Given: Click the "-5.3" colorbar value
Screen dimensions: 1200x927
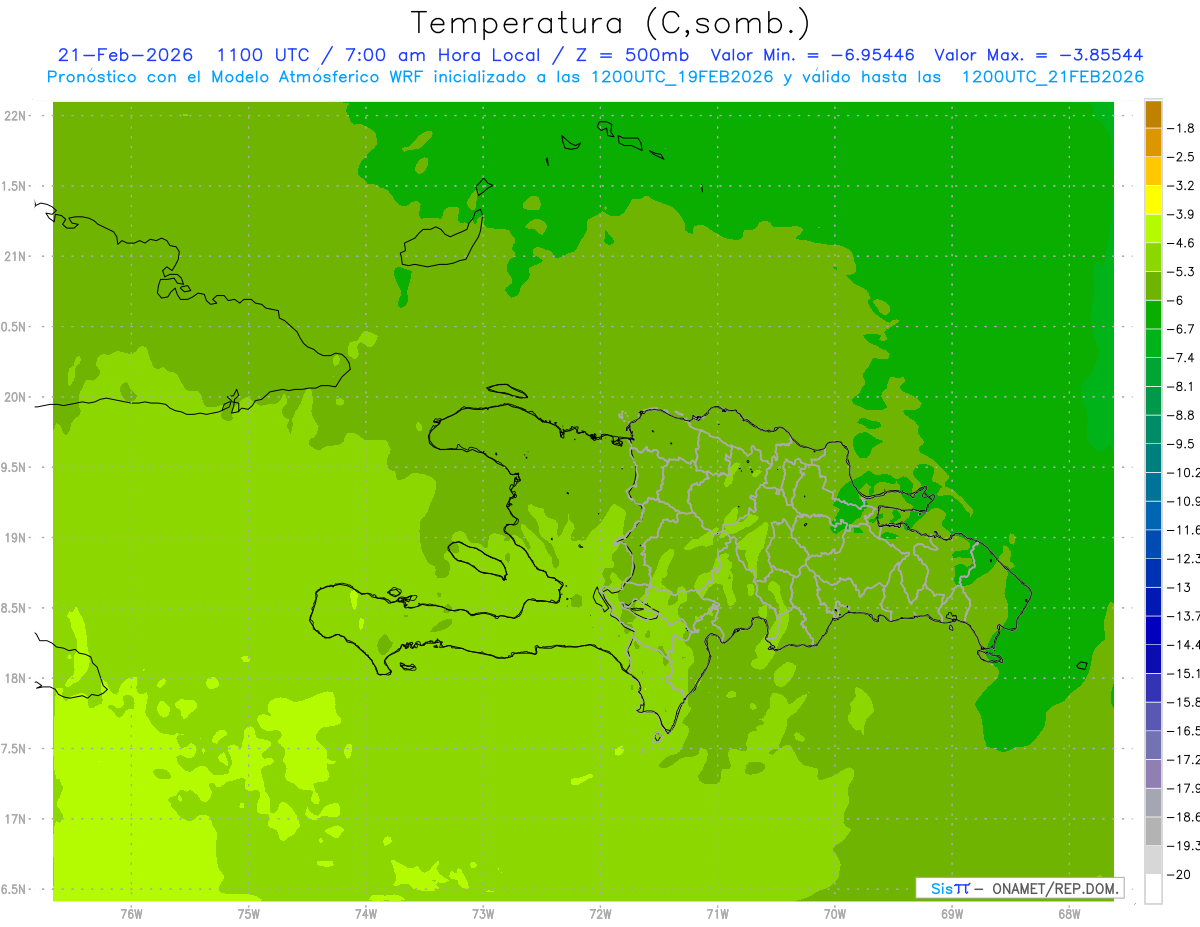Looking at the screenshot, I should pyautogui.click(x=1181, y=272).
